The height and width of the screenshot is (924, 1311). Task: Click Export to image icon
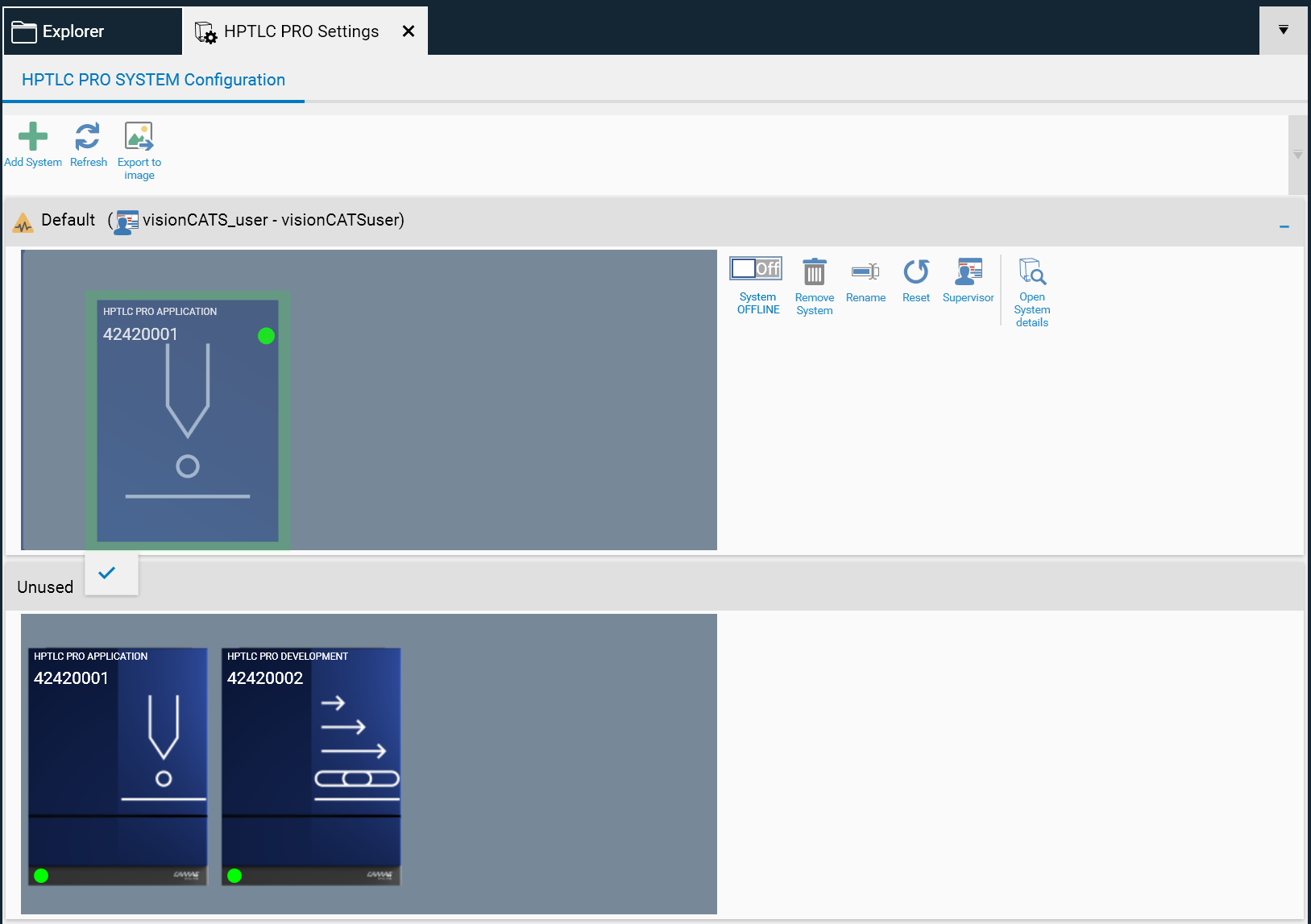[x=139, y=137]
